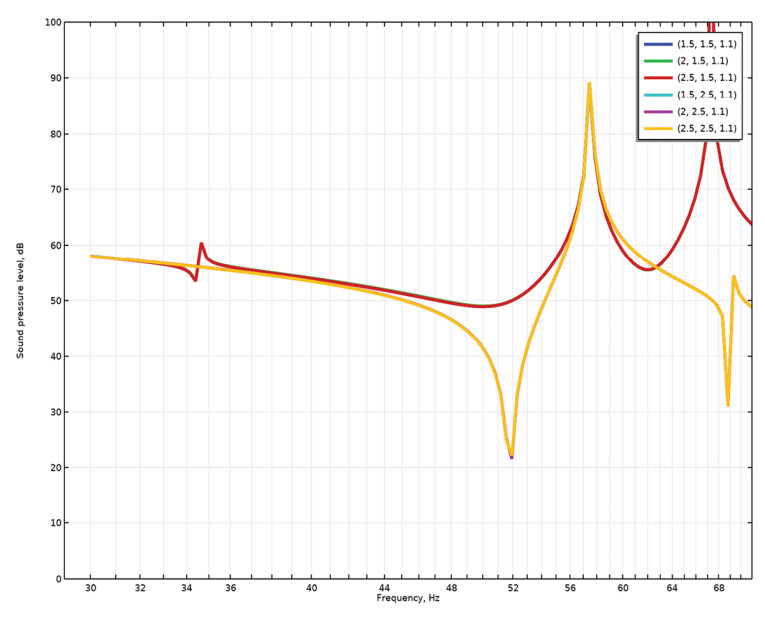Click the red legend line swatch

[x=657, y=78]
